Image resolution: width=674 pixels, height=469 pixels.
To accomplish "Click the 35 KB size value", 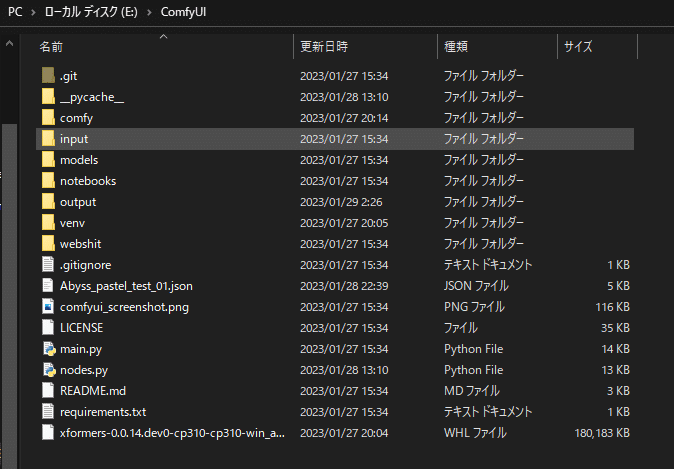I will (615, 328).
